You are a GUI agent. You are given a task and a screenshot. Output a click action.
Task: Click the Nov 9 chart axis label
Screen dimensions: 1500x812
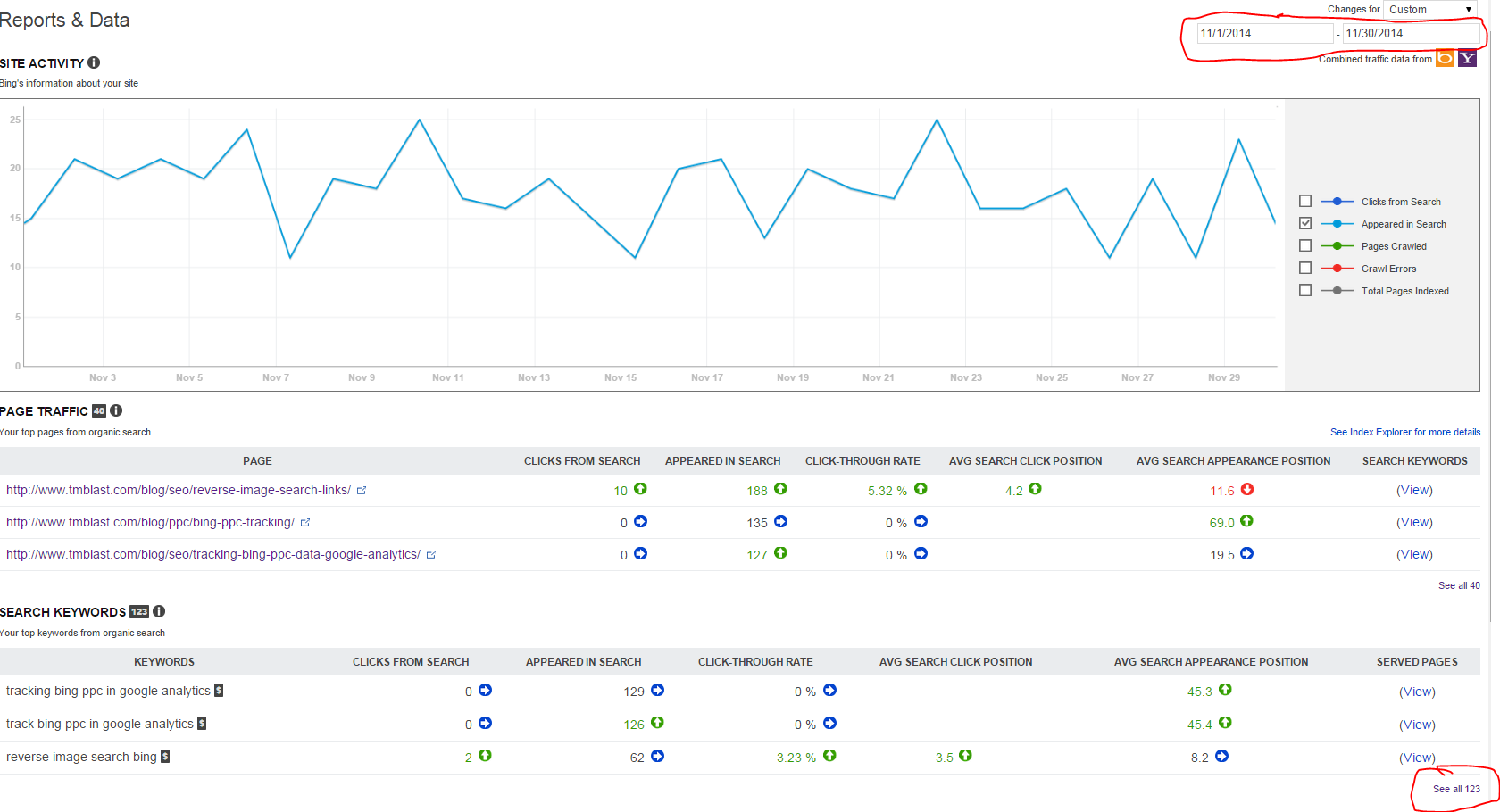362,377
